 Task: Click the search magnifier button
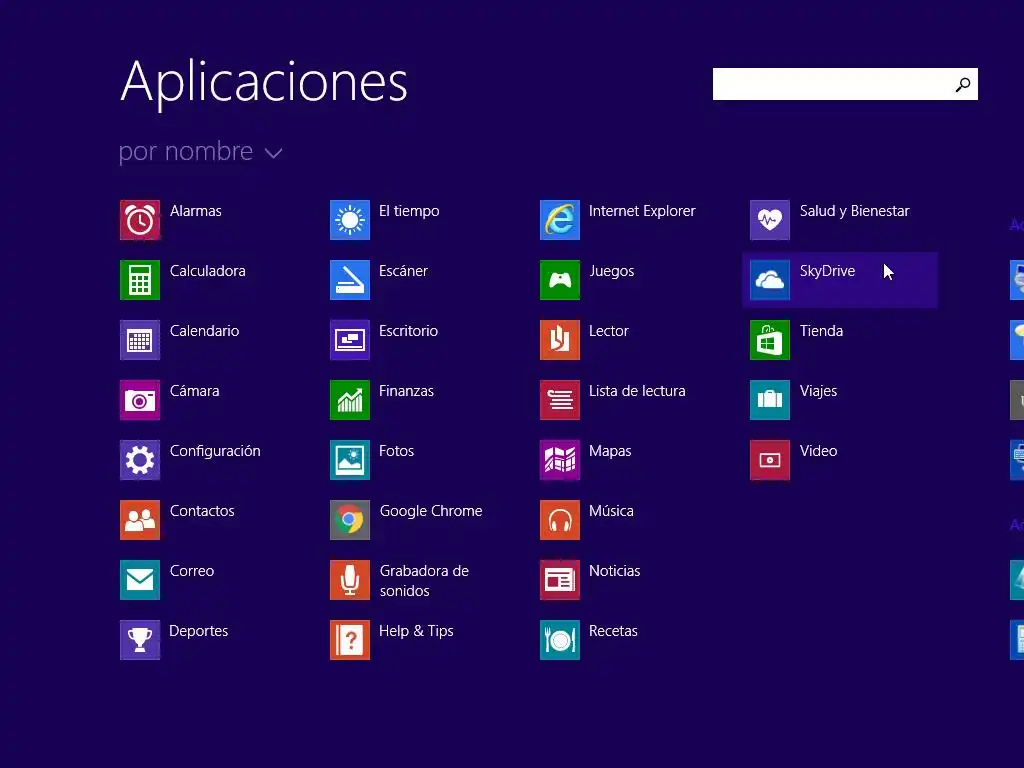[x=963, y=85]
